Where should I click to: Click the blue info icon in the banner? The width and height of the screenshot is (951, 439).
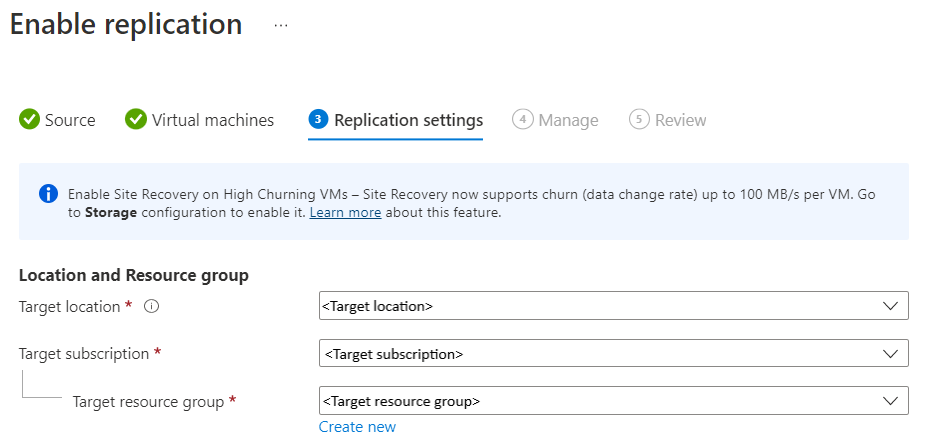pyautogui.click(x=48, y=194)
